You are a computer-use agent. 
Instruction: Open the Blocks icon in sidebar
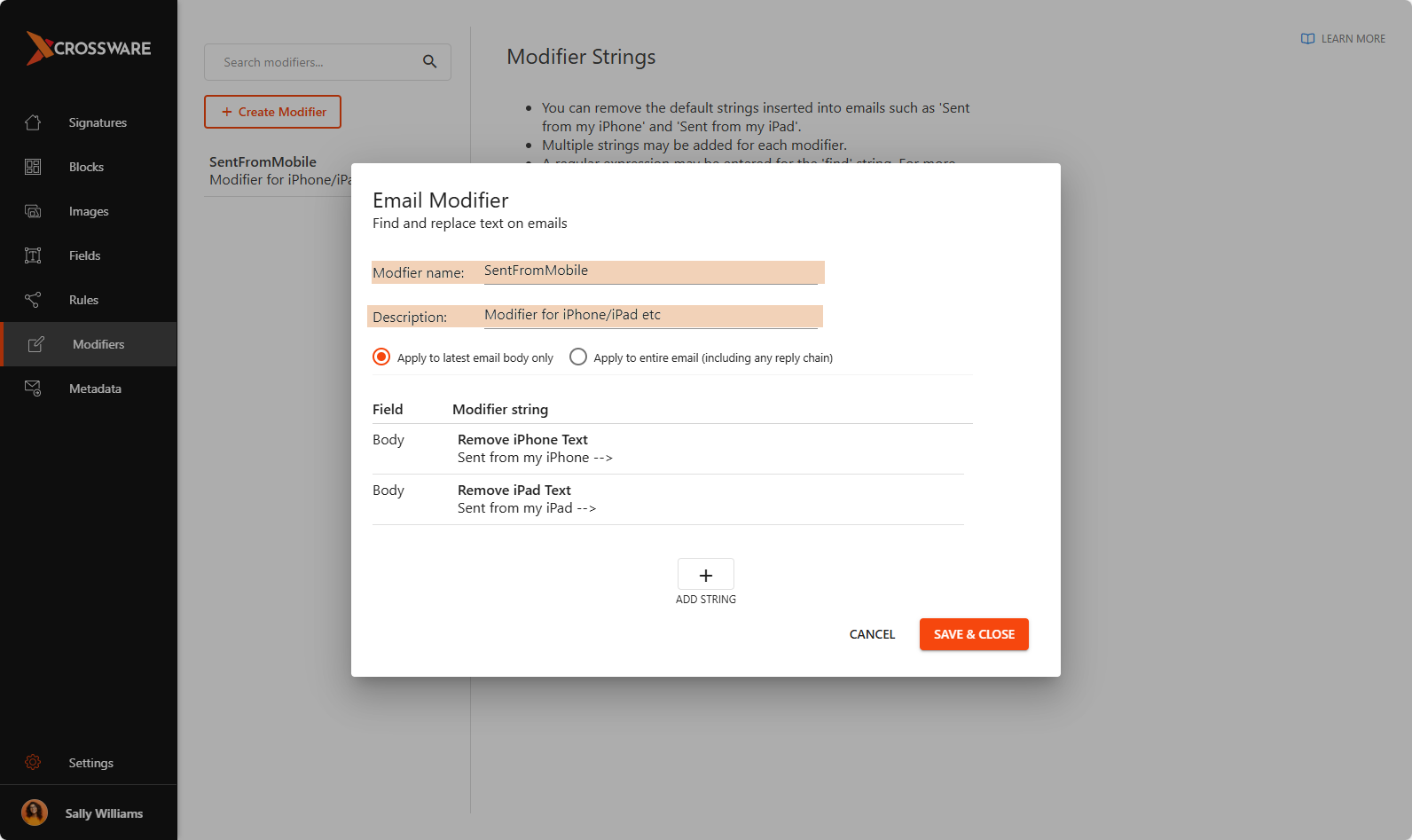coord(33,167)
